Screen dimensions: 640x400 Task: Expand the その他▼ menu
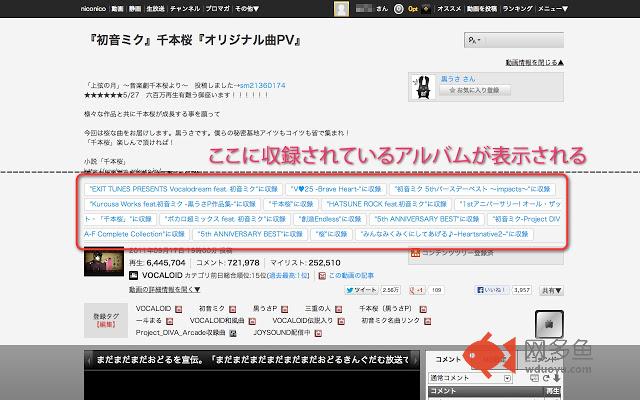pos(247,9)
